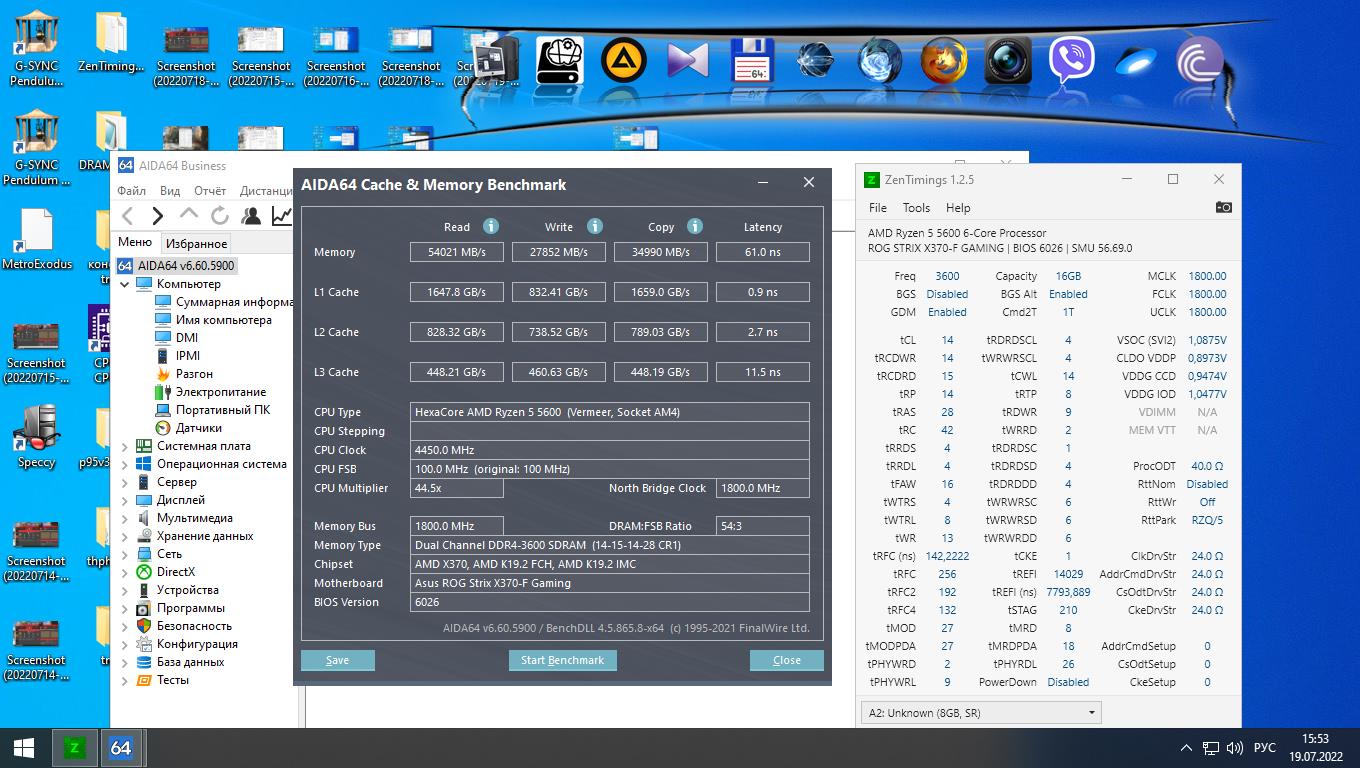Switch to the Меню tab
Image resolution: width=1360 pixels, height=768 pixels.
135,242
